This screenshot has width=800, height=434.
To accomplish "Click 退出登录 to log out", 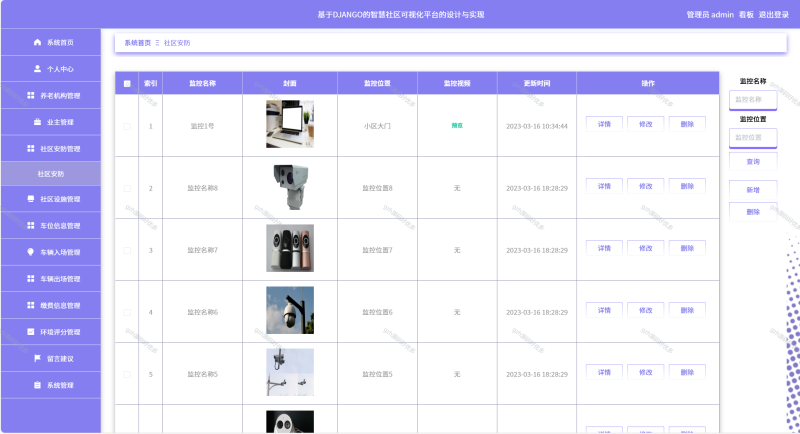I will click(x=773, y=15).
